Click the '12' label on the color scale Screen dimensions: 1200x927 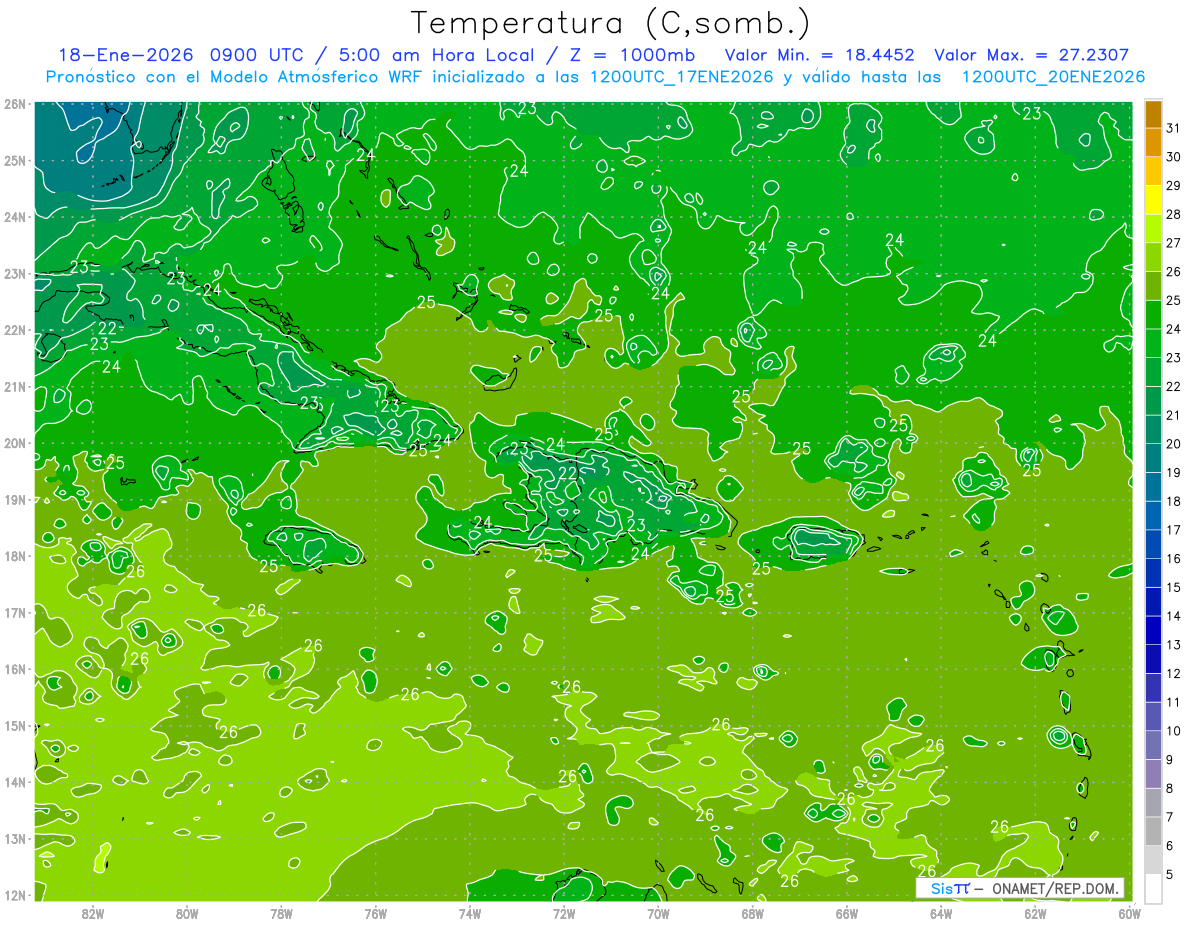[1173, 673]
